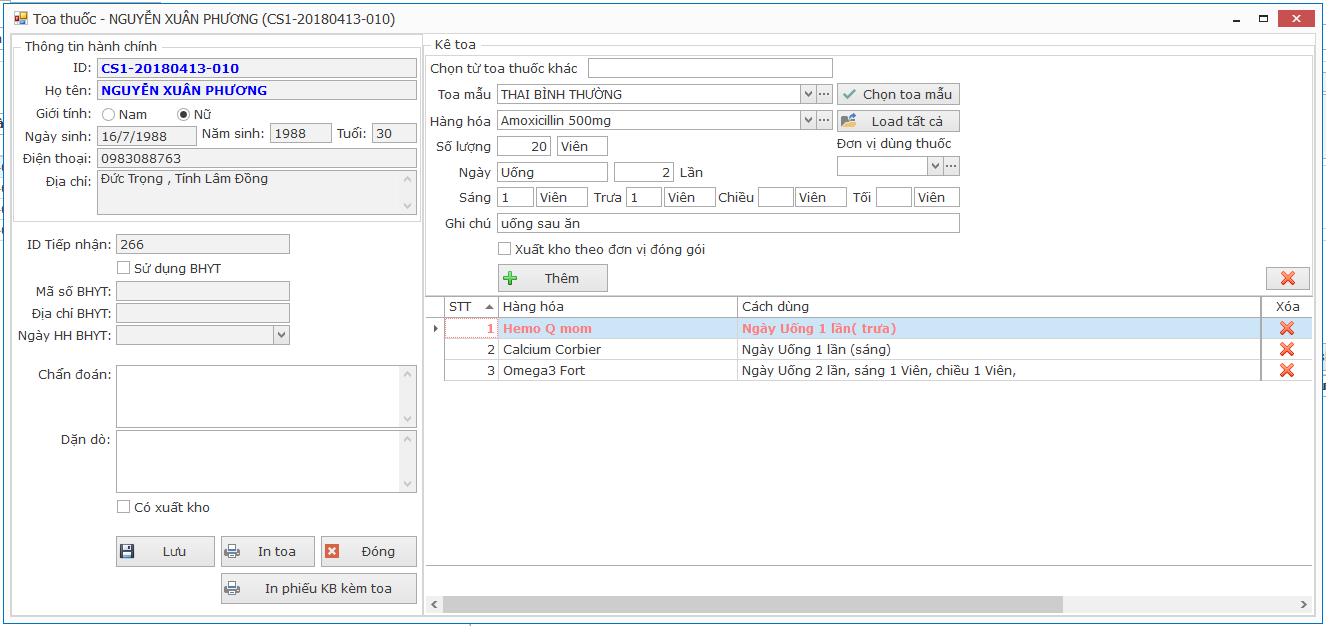Image resolution: width=1326 pixels, height=626 pixels.
Task: Select the Hemo Q mom cell
Action: click(618, 328)
